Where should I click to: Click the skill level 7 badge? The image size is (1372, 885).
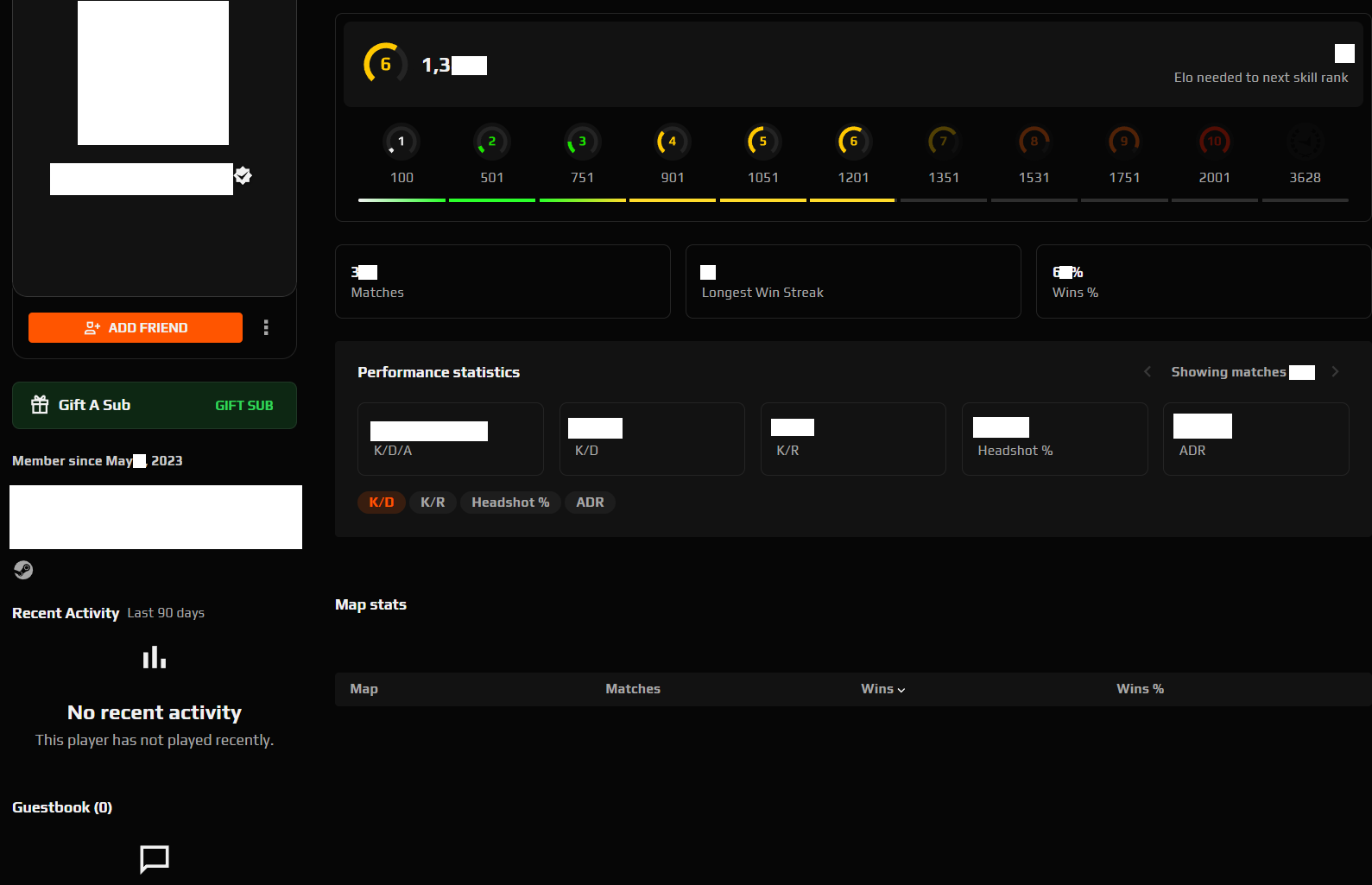943,142
